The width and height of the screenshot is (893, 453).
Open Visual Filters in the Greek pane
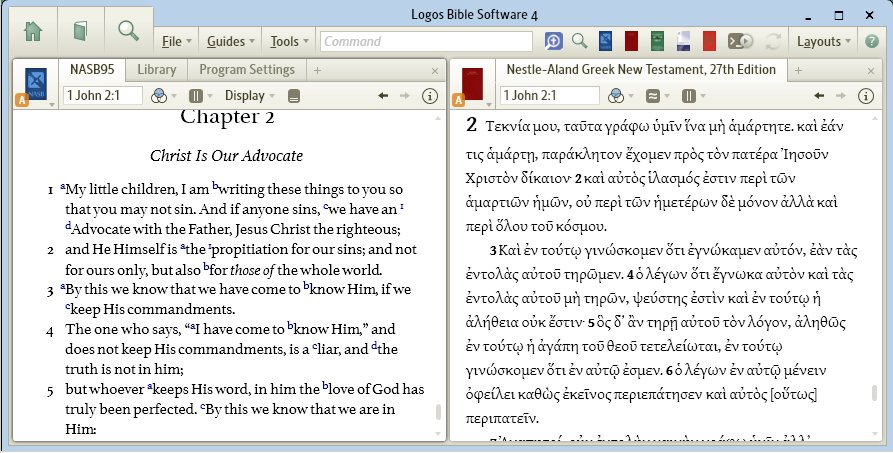[x=616, y=96]
